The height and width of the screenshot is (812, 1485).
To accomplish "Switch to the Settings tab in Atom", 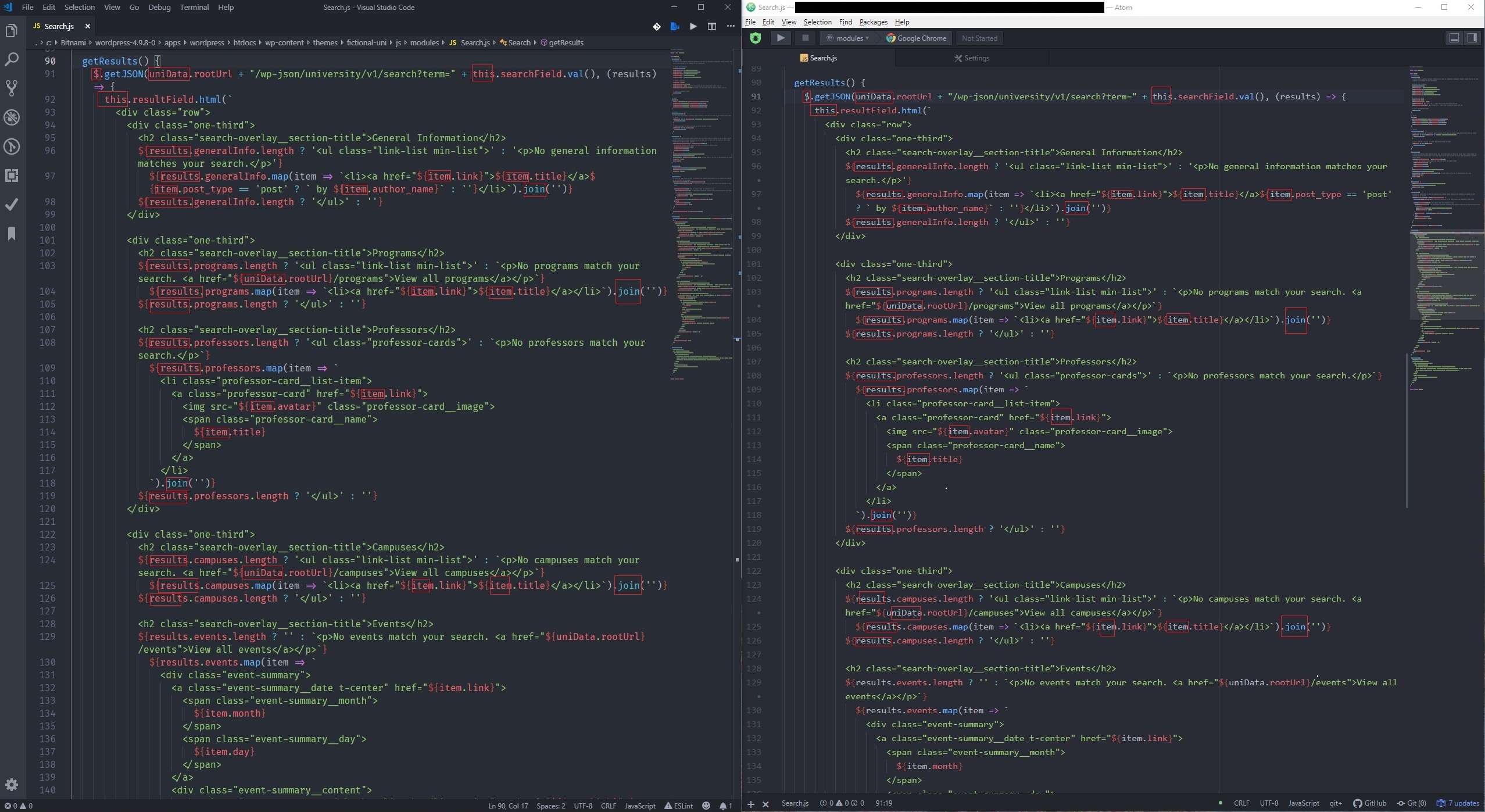I will coord(974,58).
